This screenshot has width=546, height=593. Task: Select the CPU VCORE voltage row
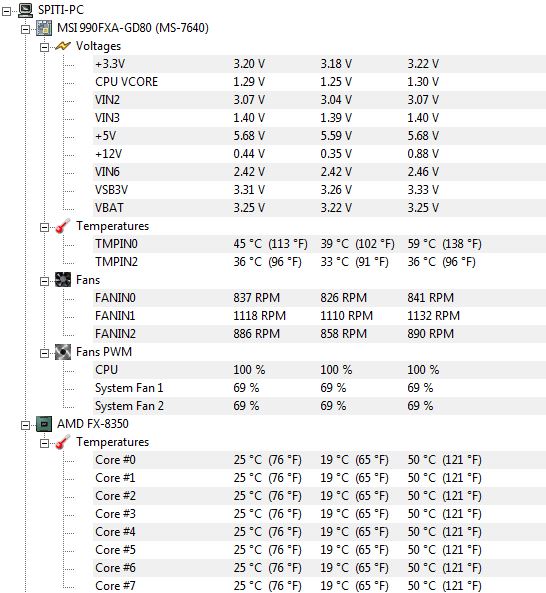[319, 82]
